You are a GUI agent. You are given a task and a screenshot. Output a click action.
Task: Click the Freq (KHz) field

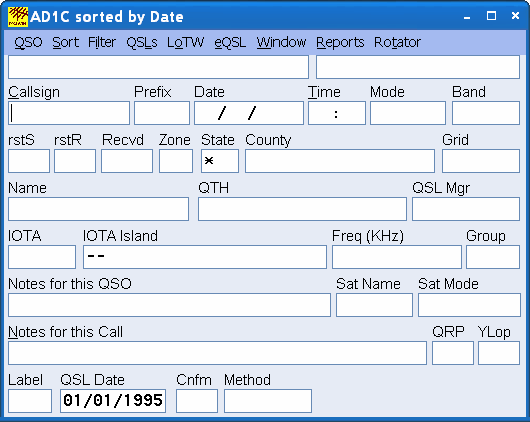tap(397, 257)
